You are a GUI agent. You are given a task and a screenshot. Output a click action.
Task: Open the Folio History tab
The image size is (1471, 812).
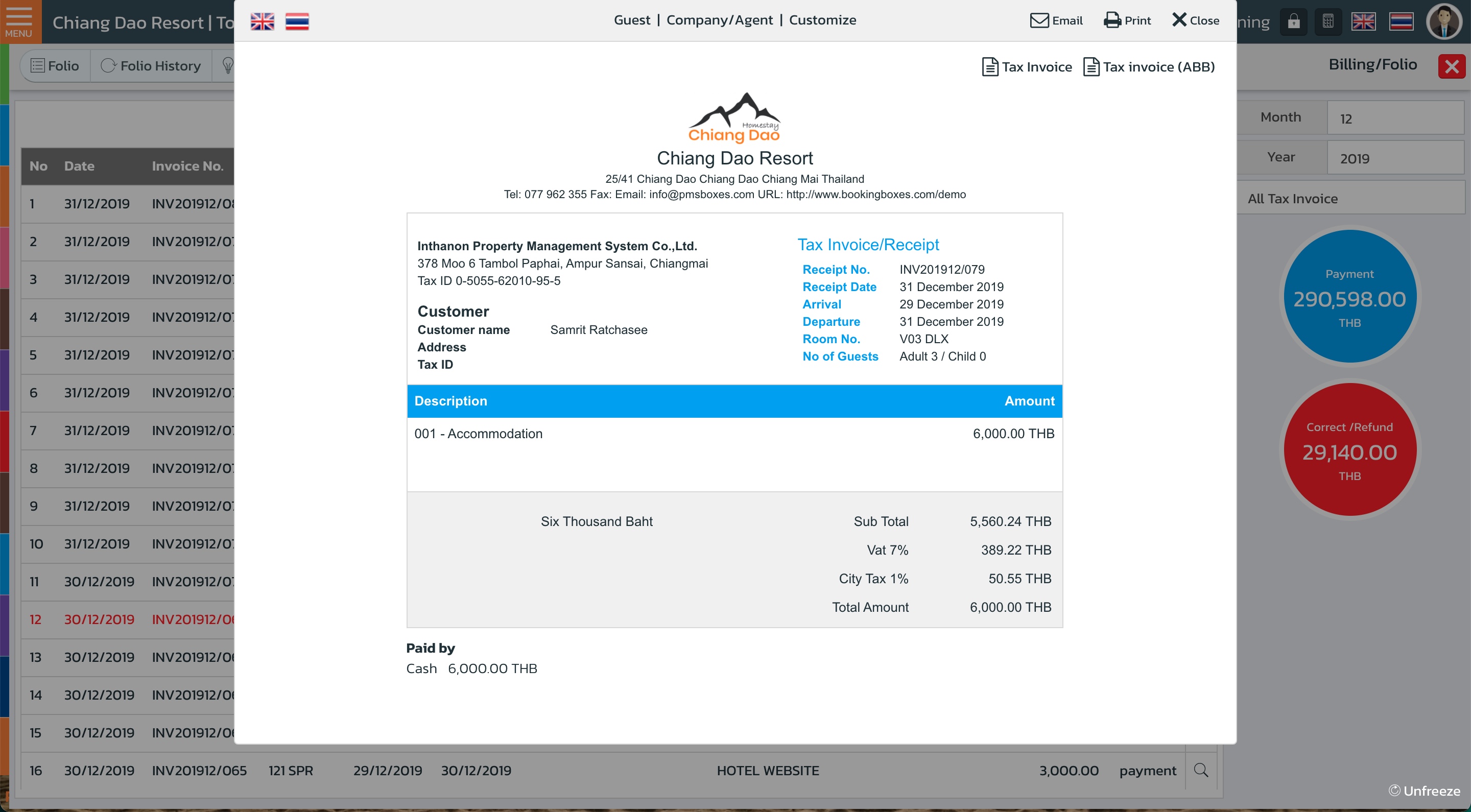tap(151, 66)
